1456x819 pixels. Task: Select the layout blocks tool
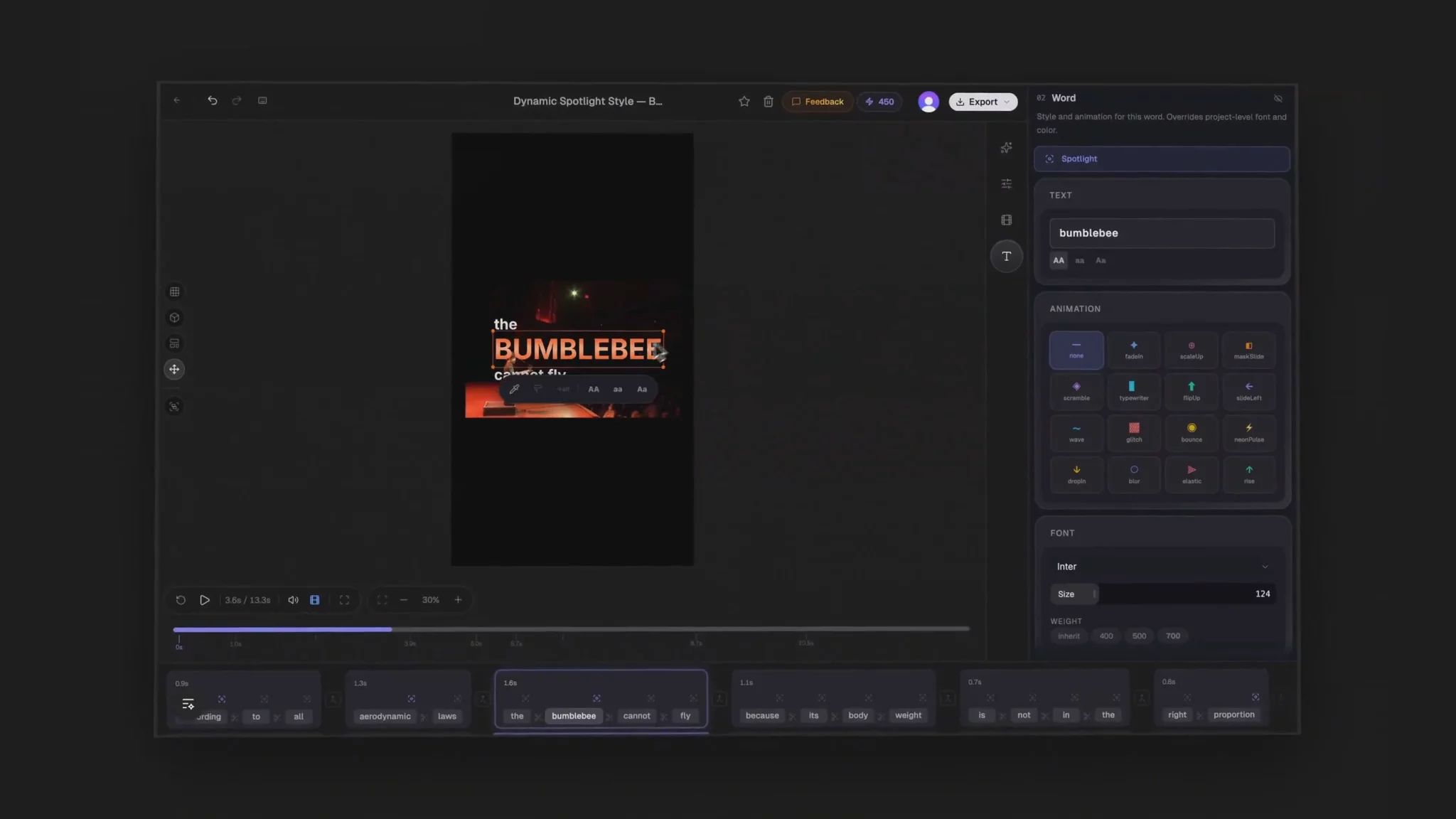click(x=174, y=344)
